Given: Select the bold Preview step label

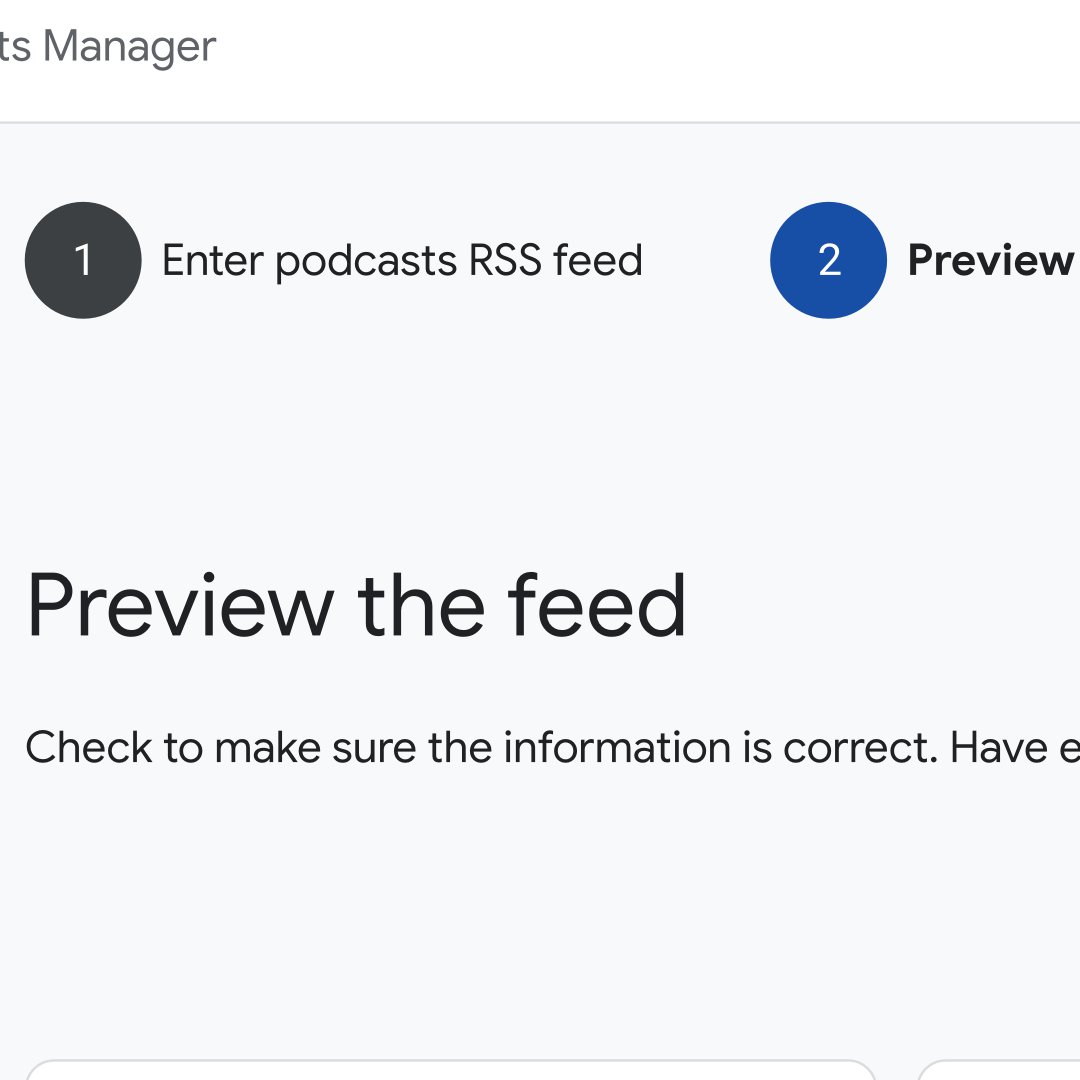Looking at the screenshot, I should [990, 260].
